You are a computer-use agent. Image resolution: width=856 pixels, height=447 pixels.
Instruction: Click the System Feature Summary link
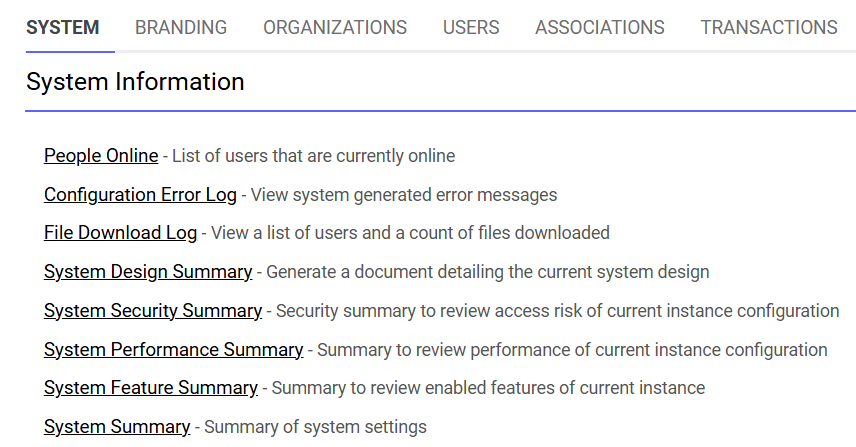pos(151,388)
